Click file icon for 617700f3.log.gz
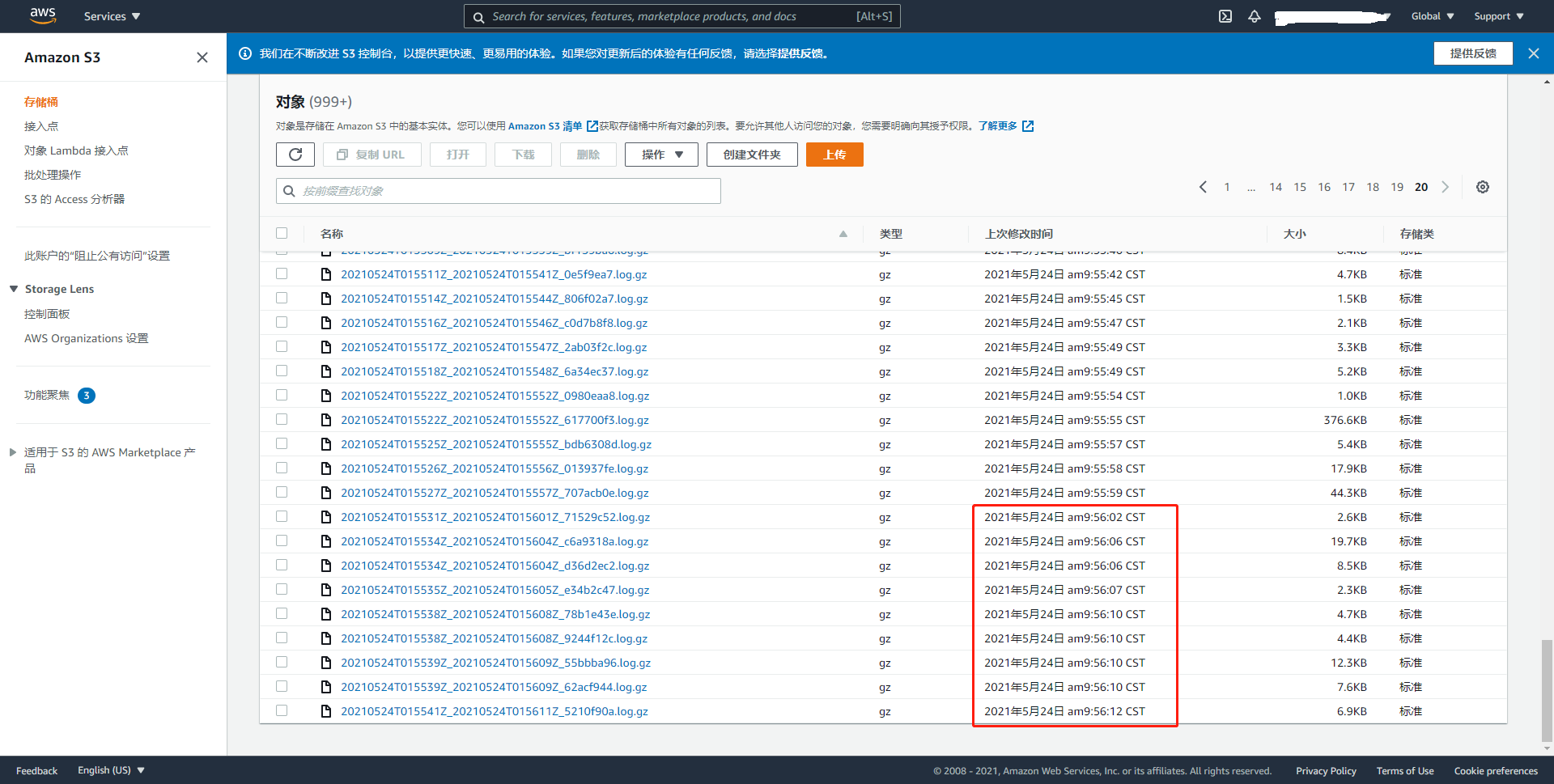The image size is (1554, 784). (326, 420)
